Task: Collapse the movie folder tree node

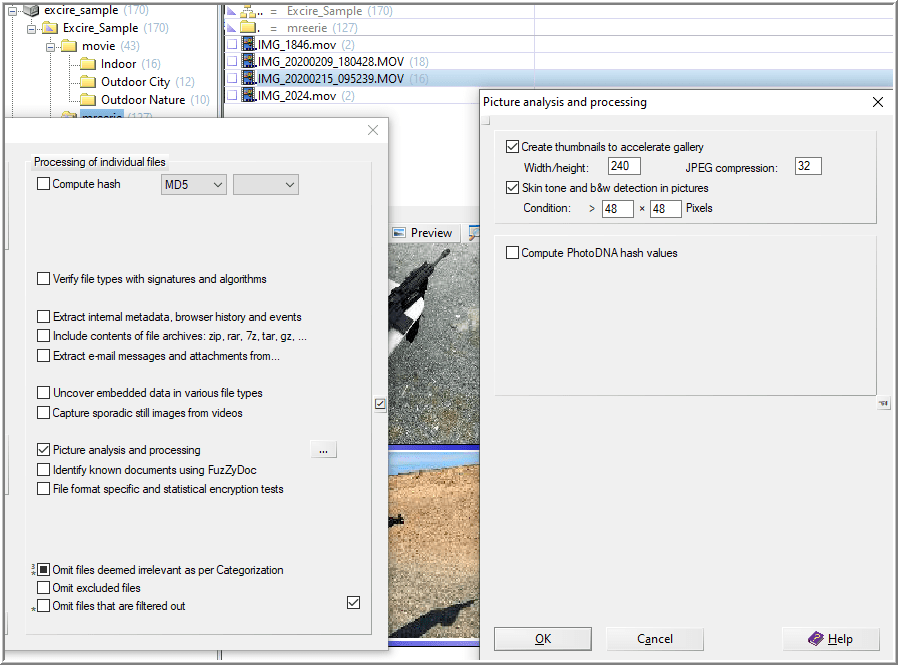Action: click(x=49, y=46)
